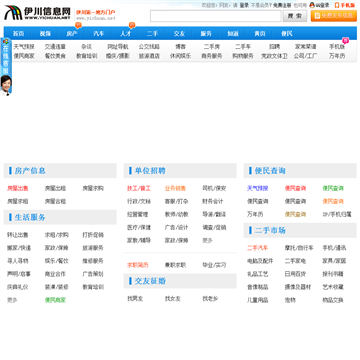
Task: Click 搬家/快递 under 生活服务
Action: tap(19, 248)
